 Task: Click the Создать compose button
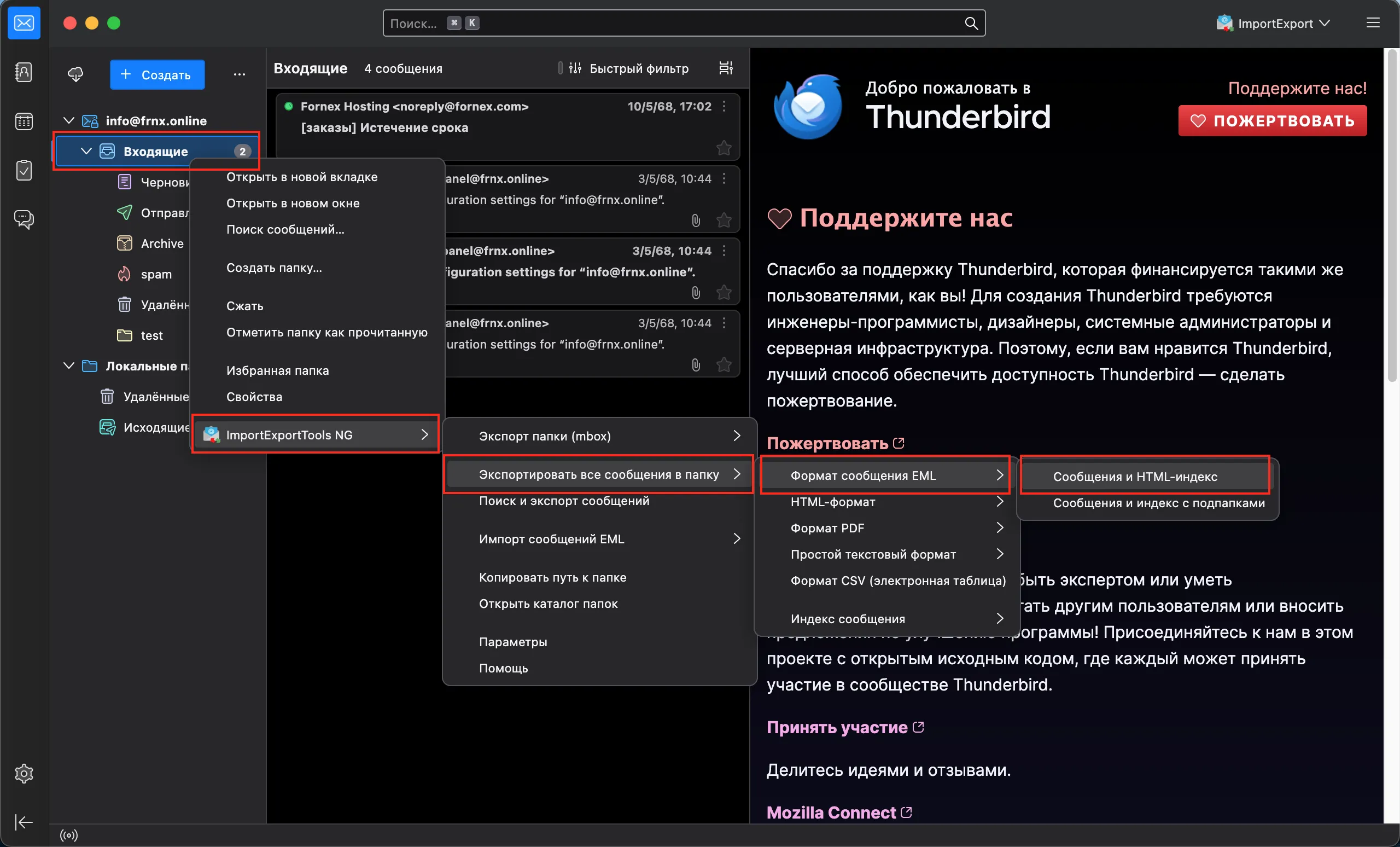point(157,74)
